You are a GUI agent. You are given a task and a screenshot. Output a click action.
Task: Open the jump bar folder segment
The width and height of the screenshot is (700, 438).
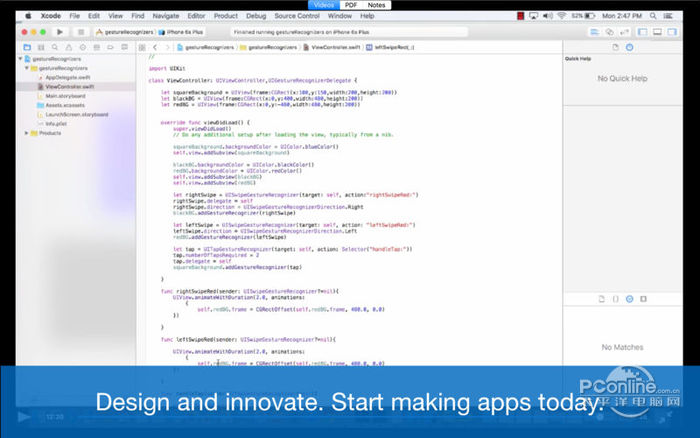[x=268, y=47]
